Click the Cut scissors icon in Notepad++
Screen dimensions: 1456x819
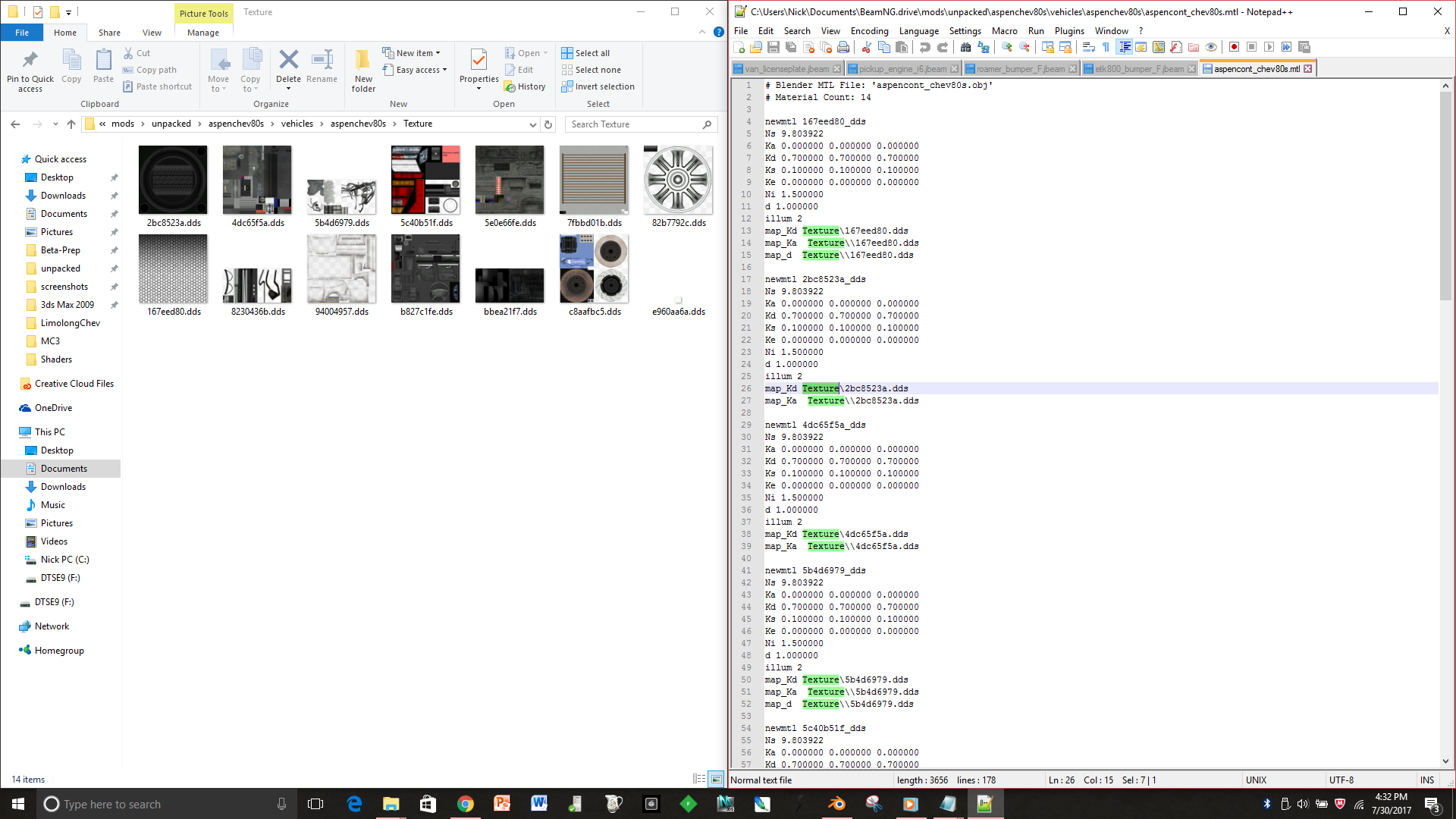click(x=866, y=47)
